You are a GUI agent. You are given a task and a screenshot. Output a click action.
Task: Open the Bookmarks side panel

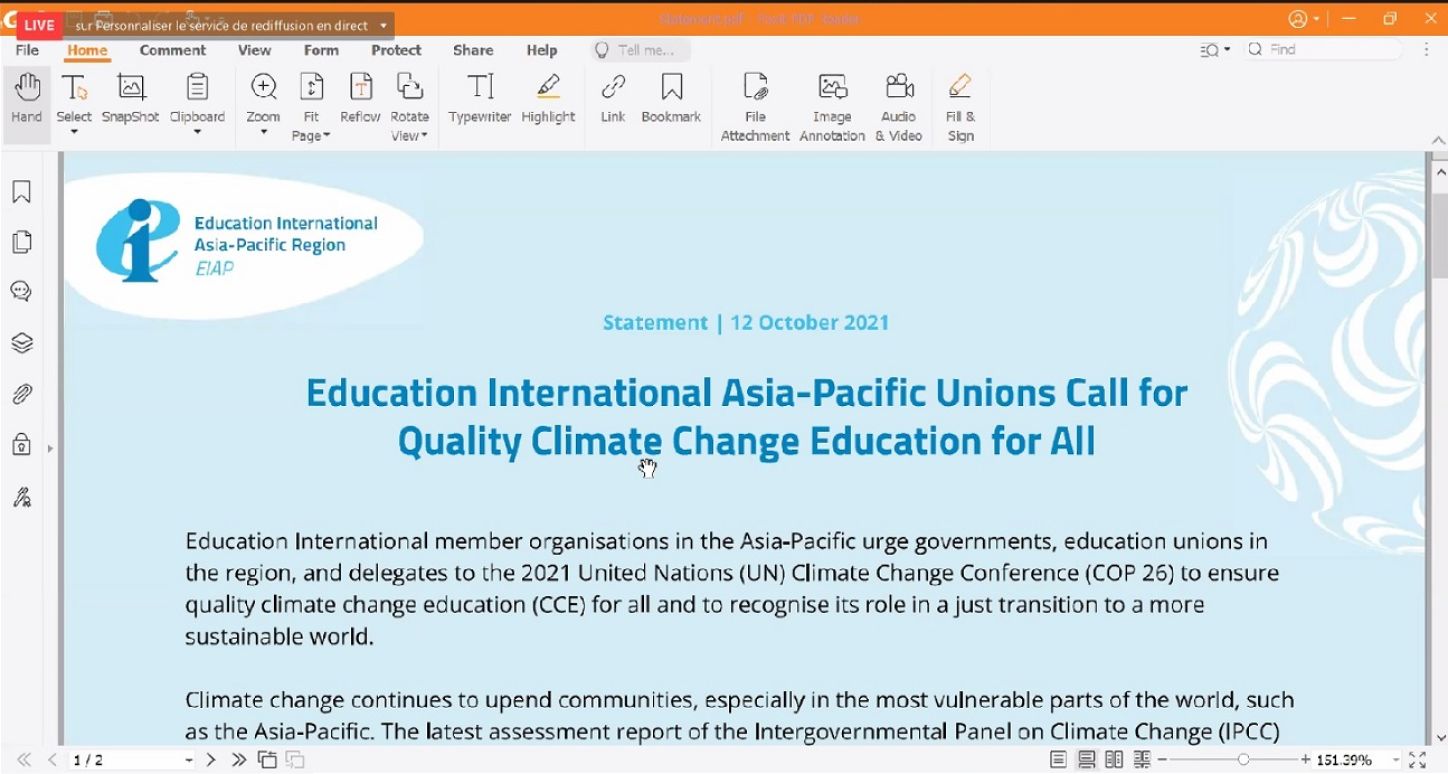pyautogui.click(x=21, y=192)
